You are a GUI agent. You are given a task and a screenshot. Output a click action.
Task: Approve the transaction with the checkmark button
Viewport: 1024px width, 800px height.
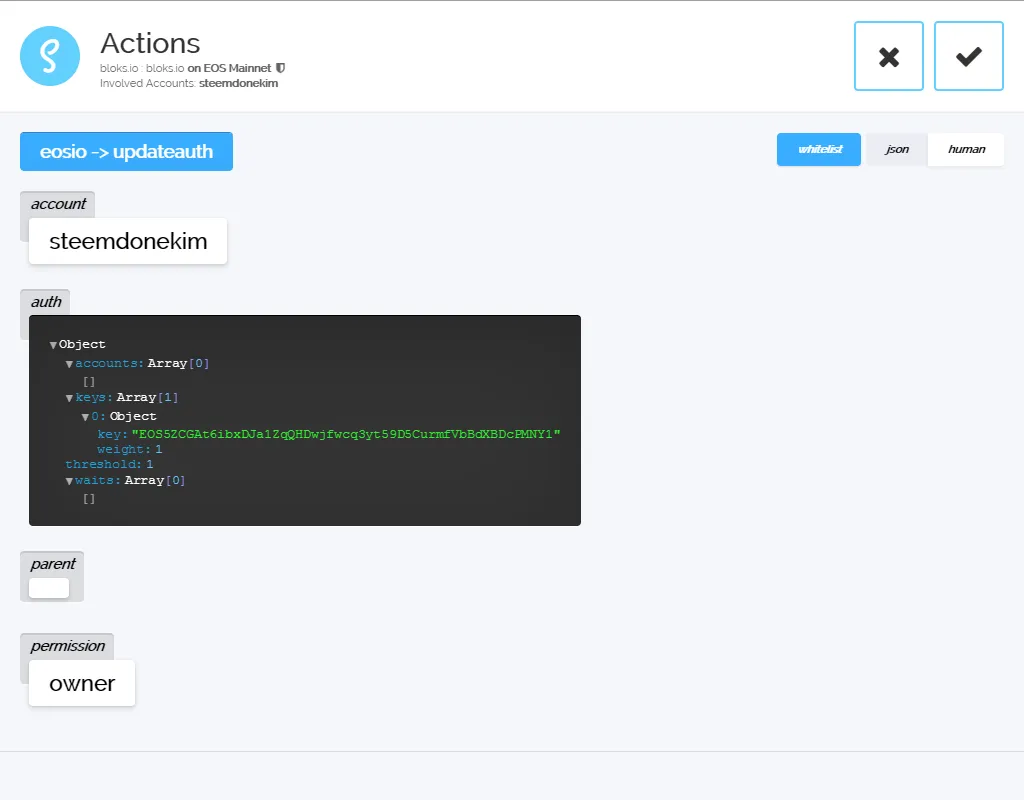point(968,56)
